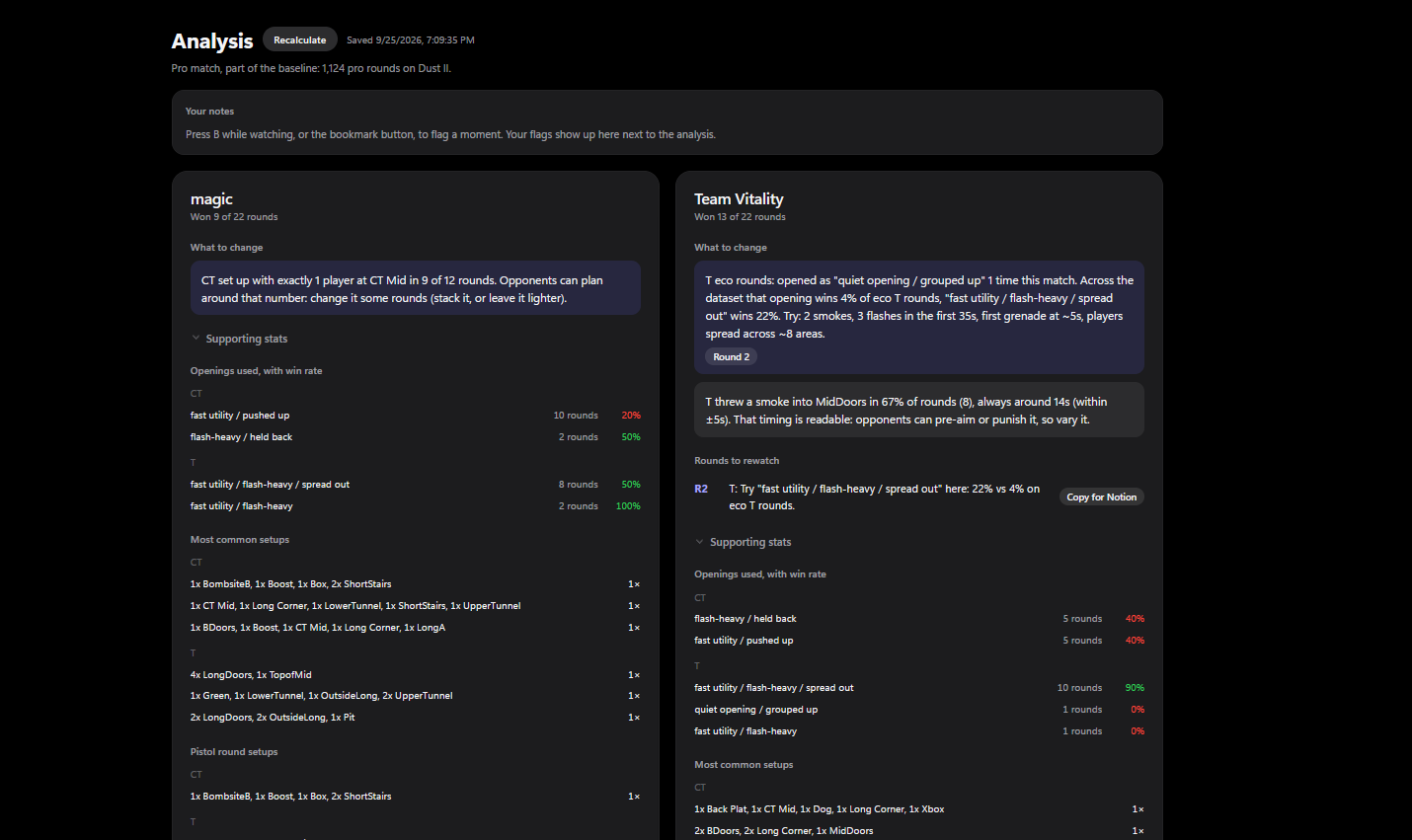Select the 1x BDoors, 1x Boost setup row
The image size is (1412, 840).
point(416,628)
